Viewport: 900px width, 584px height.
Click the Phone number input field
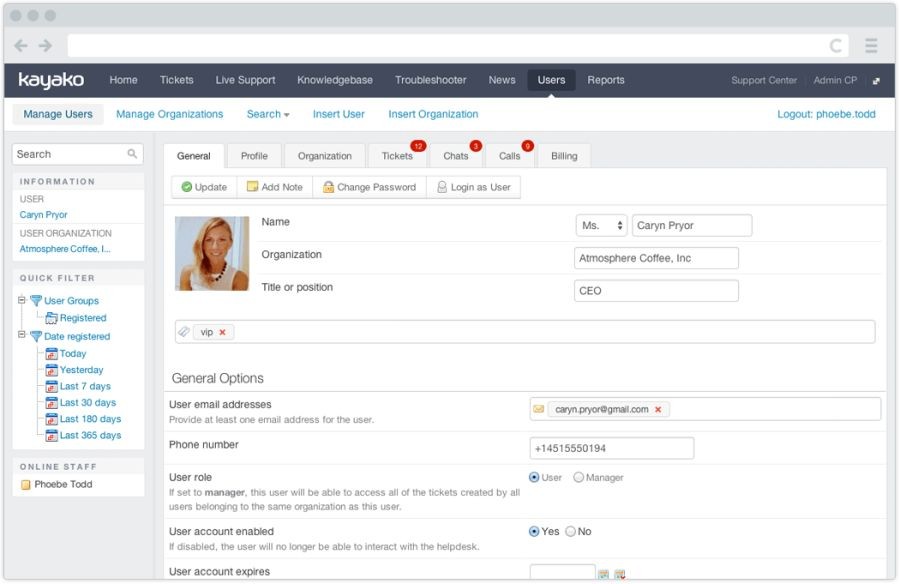pos(611,449)
